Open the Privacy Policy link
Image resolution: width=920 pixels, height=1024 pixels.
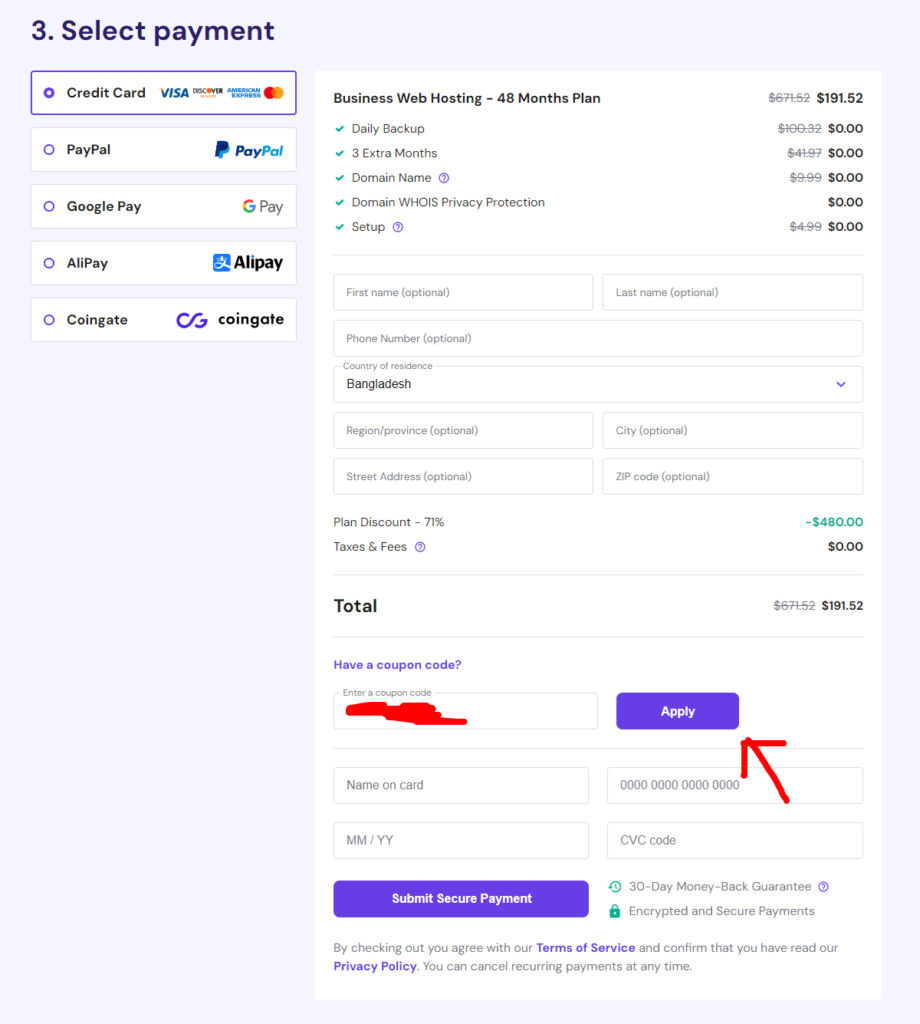click(x=375, y=967)
